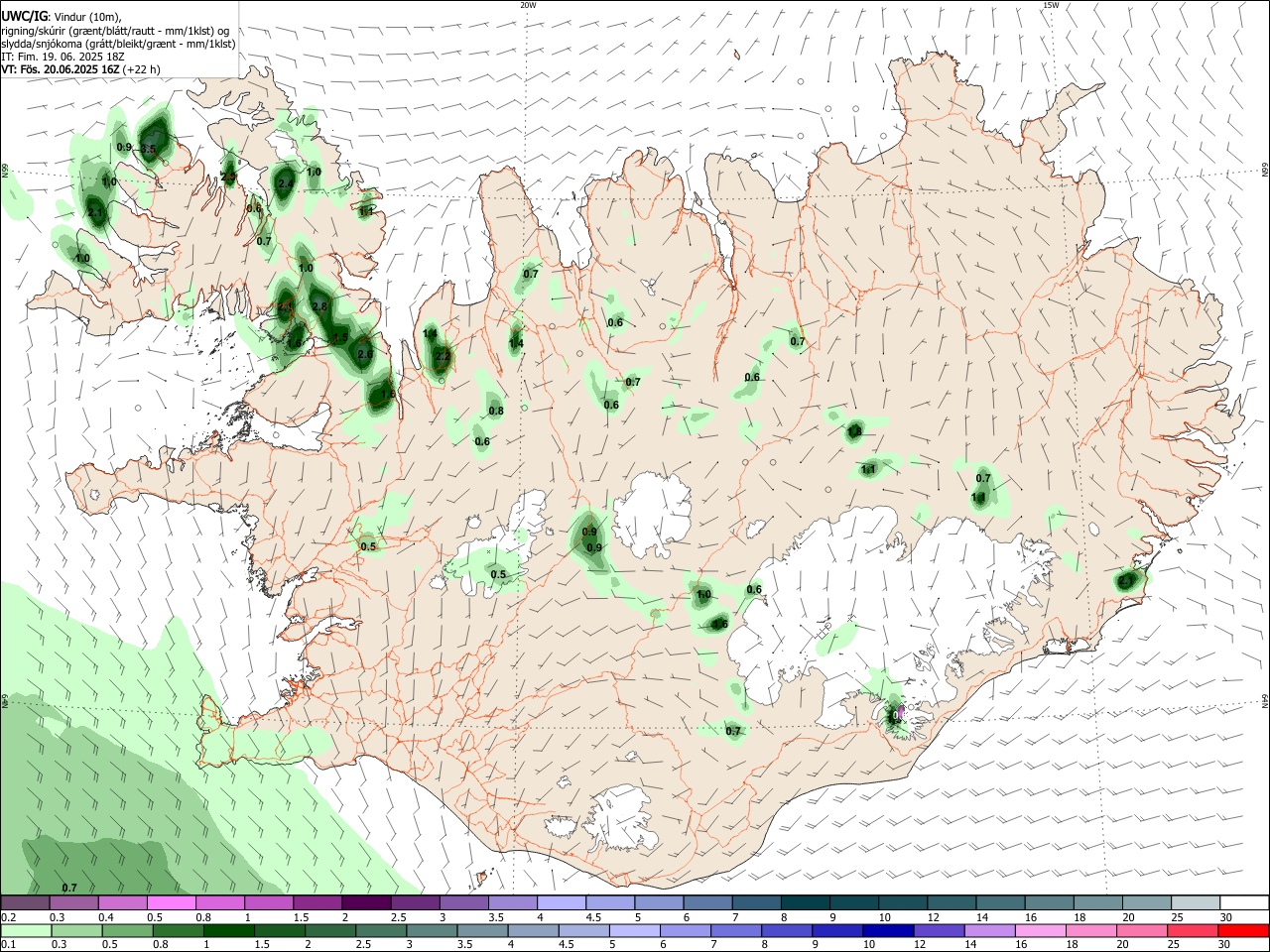Click the bright magenta swatch between snow-scale labels 0.5 and 0.8
Viewport: 1270px width, 952px height.
(172, 902)
